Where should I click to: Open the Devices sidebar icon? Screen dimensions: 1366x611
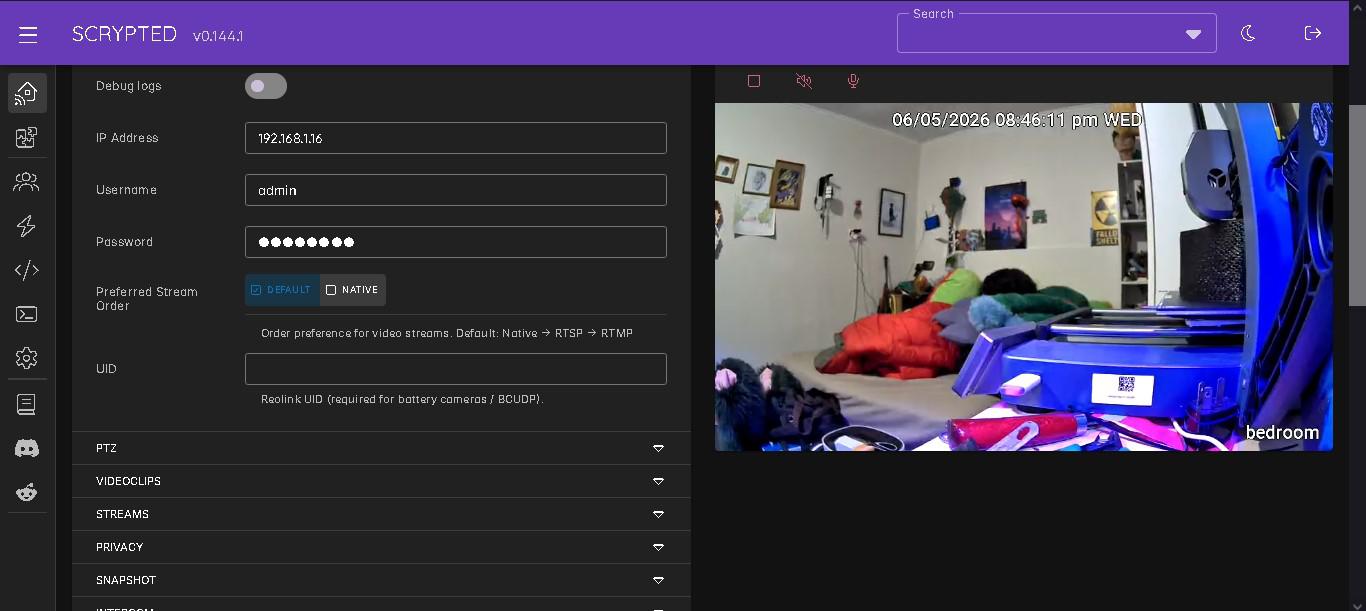(27, 93)
